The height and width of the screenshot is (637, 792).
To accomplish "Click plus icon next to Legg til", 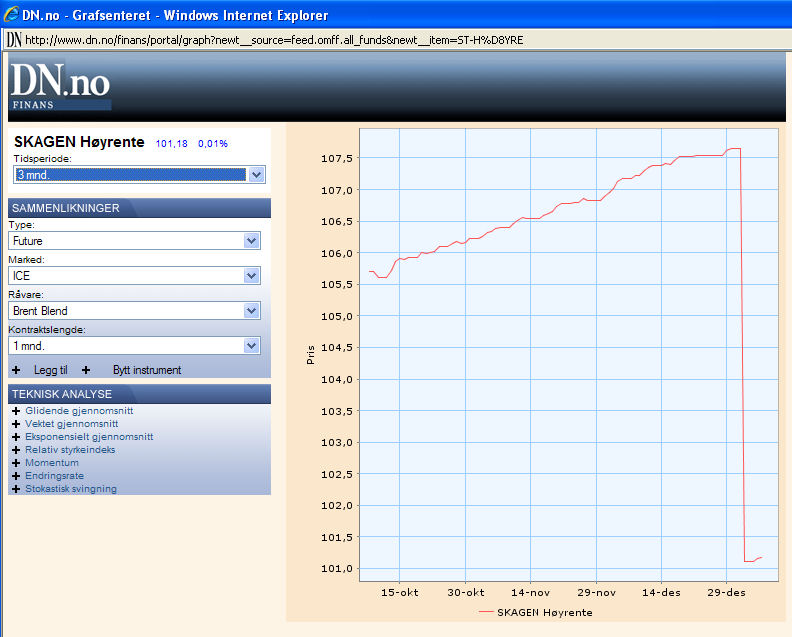I will pyautogui.click(x=16, y=370).
